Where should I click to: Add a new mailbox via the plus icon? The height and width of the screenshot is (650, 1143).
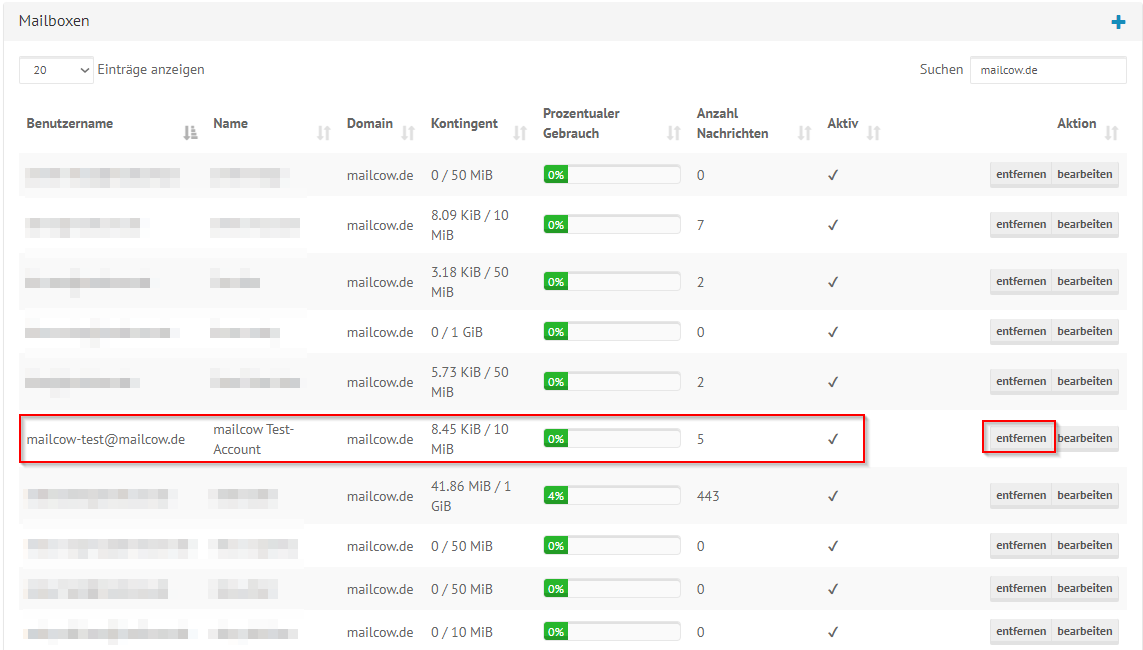pos(1117,20)
